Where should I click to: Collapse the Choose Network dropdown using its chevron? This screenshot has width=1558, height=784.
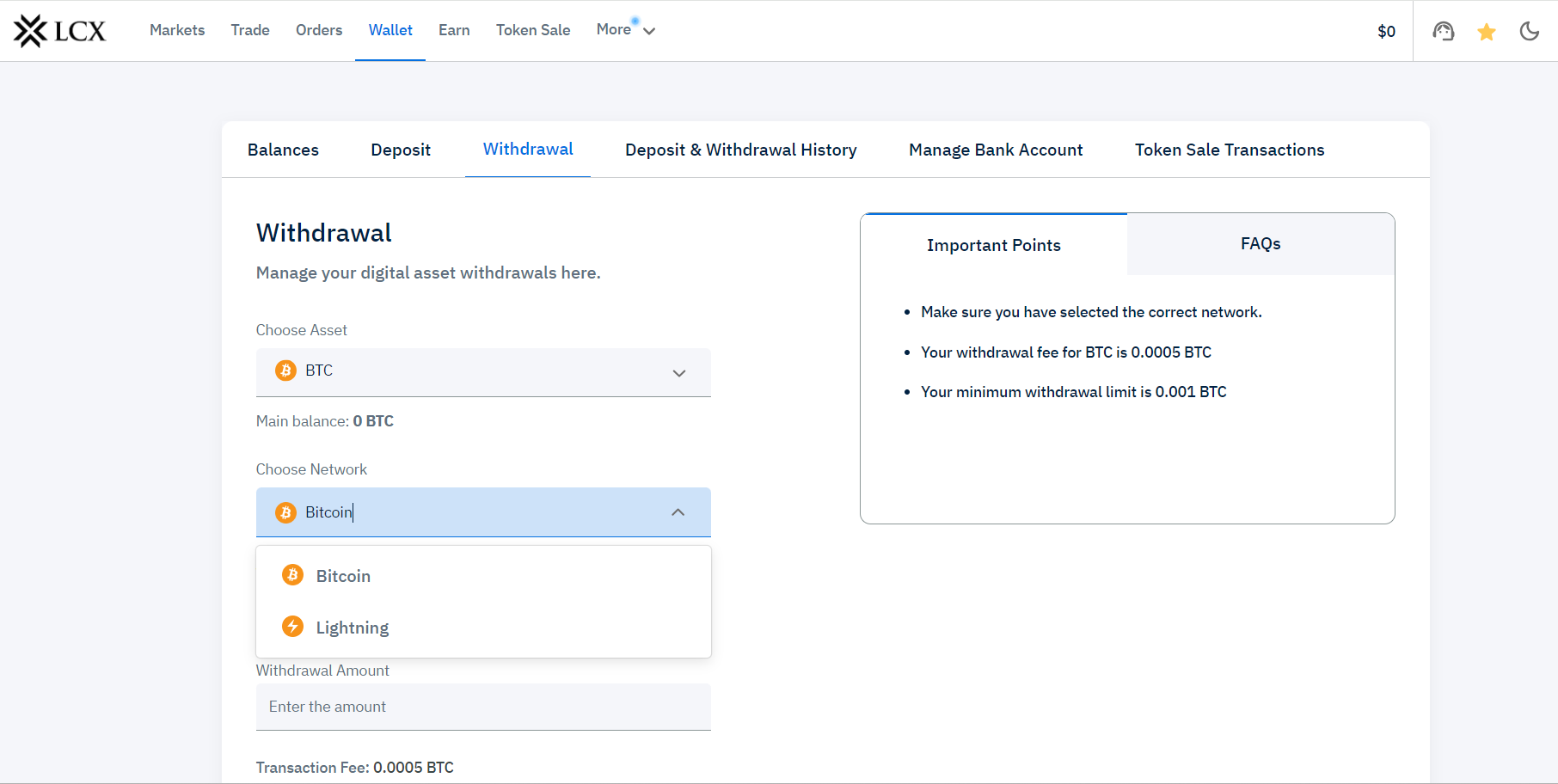[x=678, y=512]
